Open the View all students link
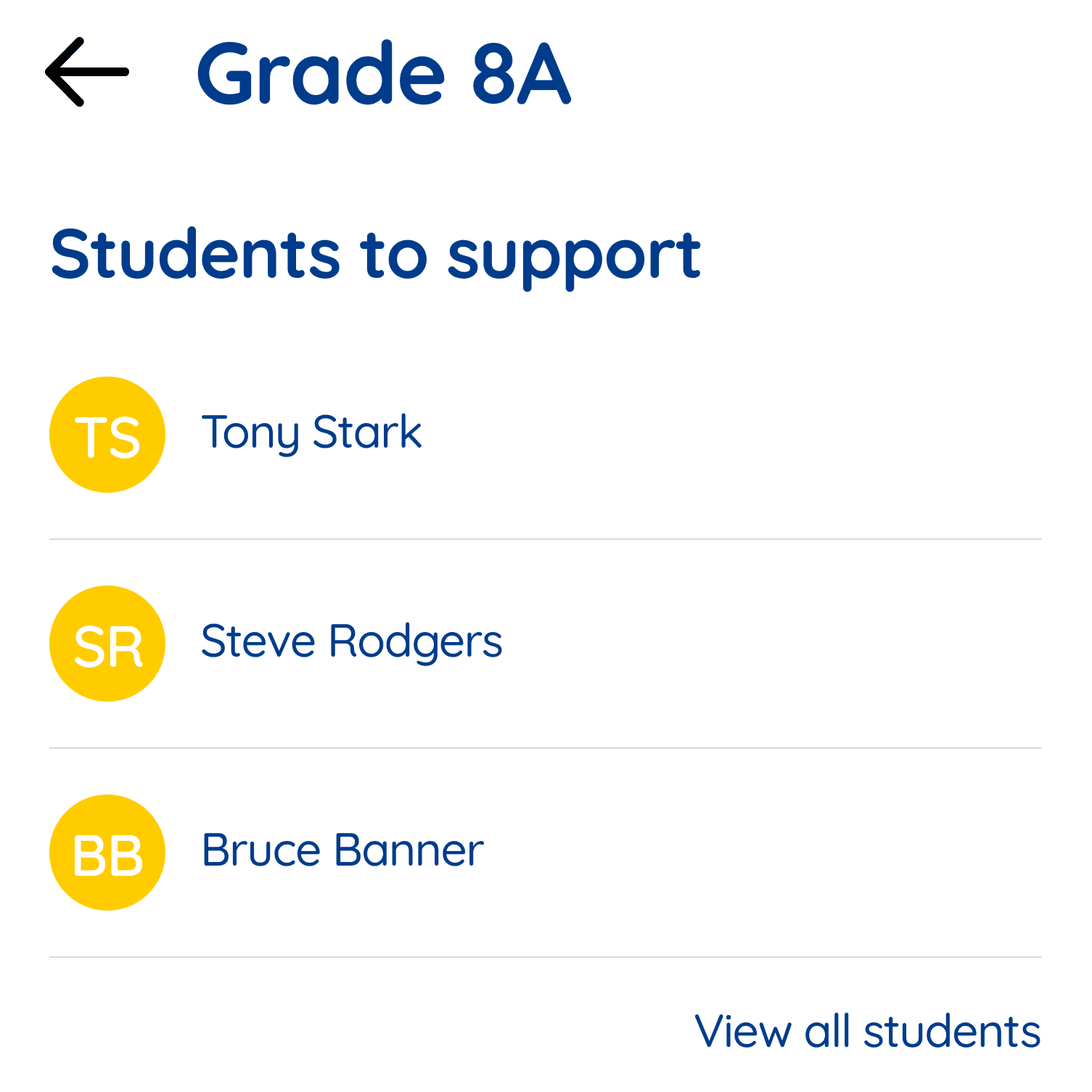The height and width of the screenshot is (1092, 1092). 867,1031
